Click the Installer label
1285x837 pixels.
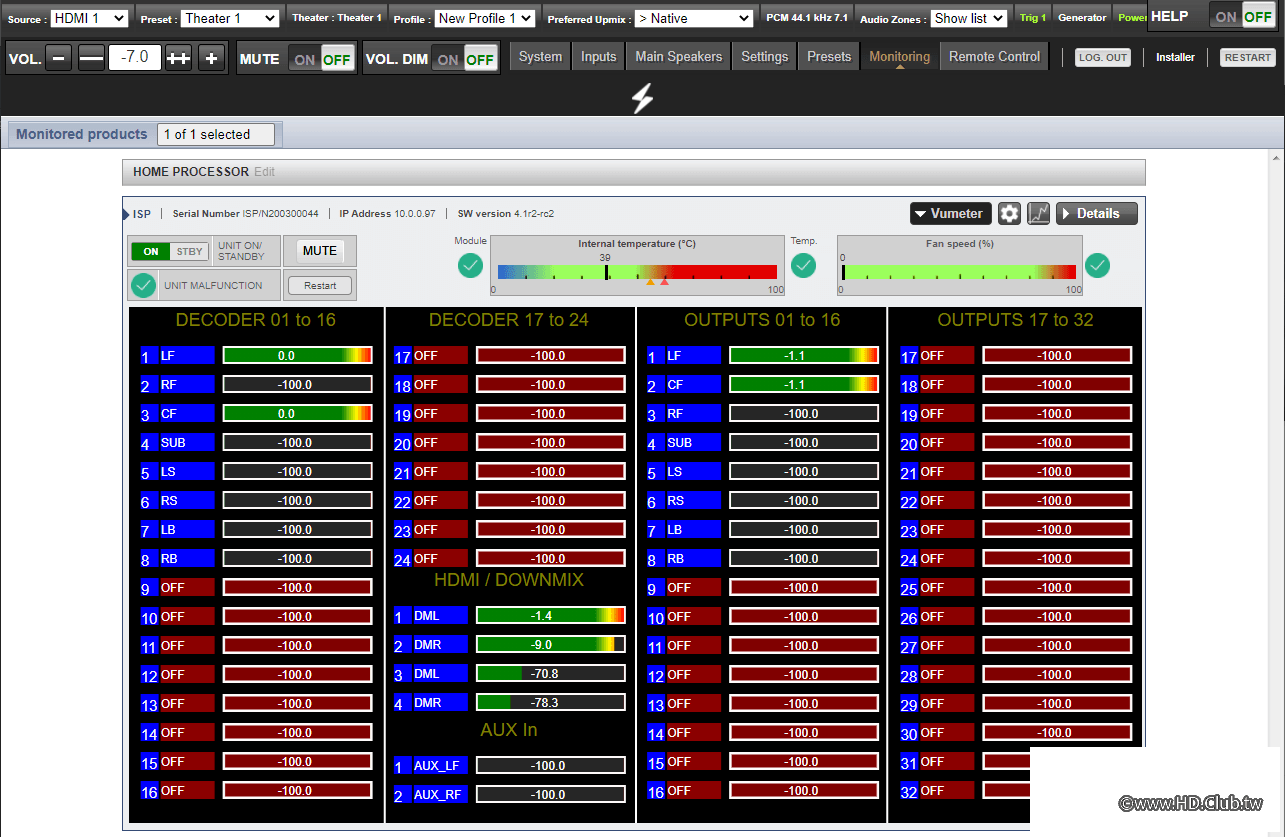click(x=1175, y=58)
